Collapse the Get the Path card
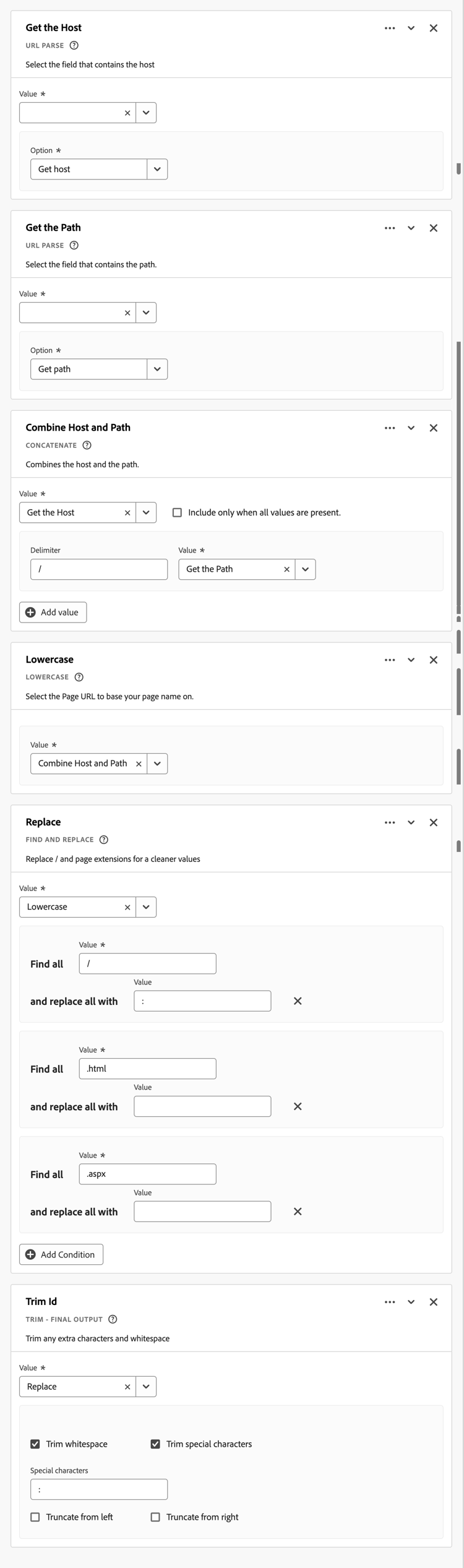 (x=411, y=228)
